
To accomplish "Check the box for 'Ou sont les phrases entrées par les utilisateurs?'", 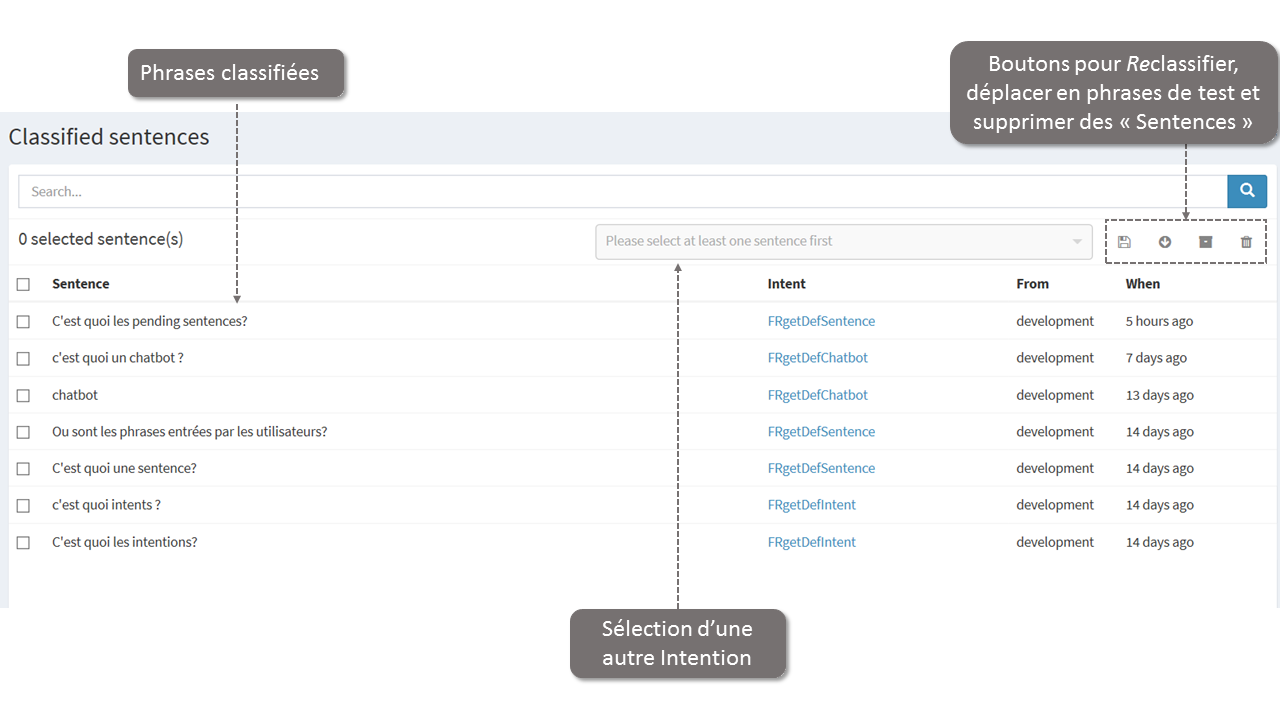I will click(23, 432).
